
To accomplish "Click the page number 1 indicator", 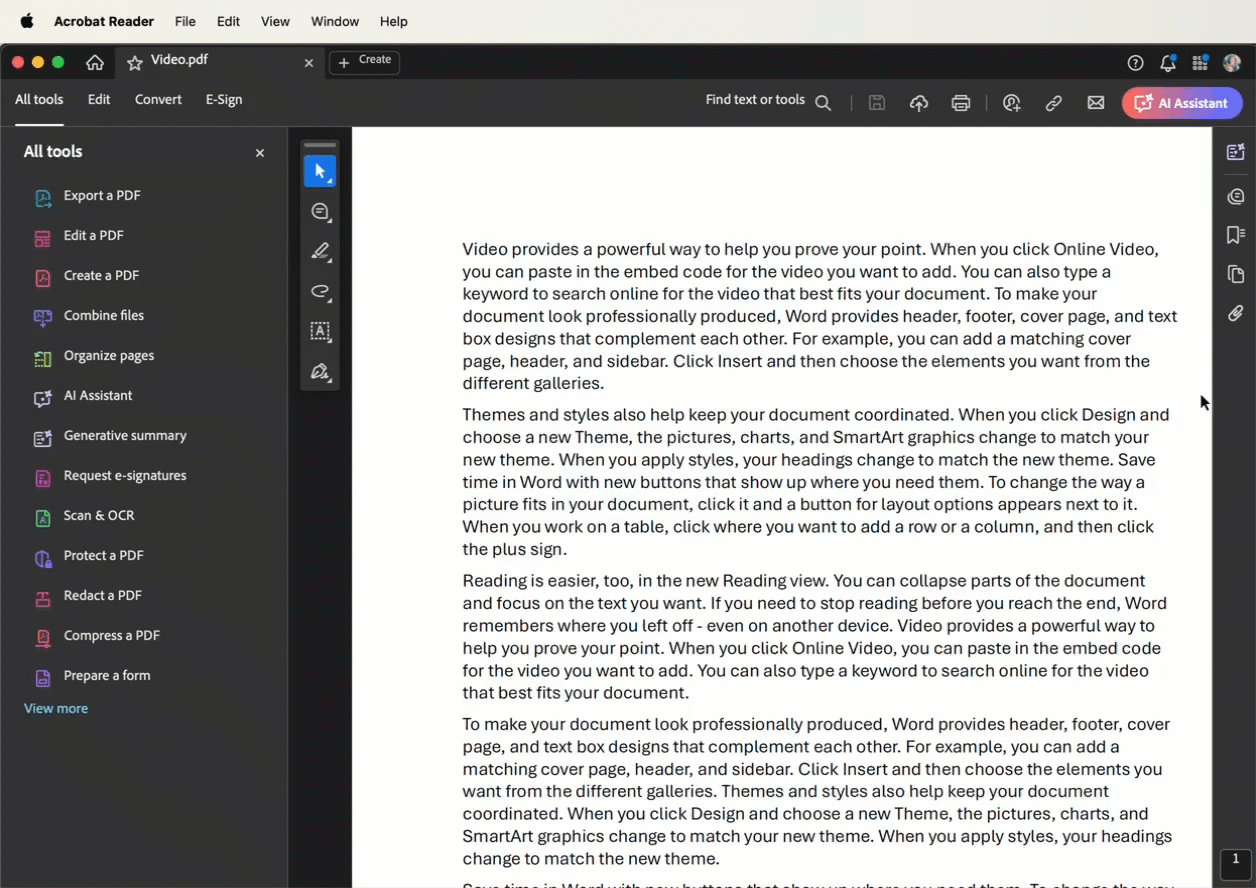I will 1236,862.
